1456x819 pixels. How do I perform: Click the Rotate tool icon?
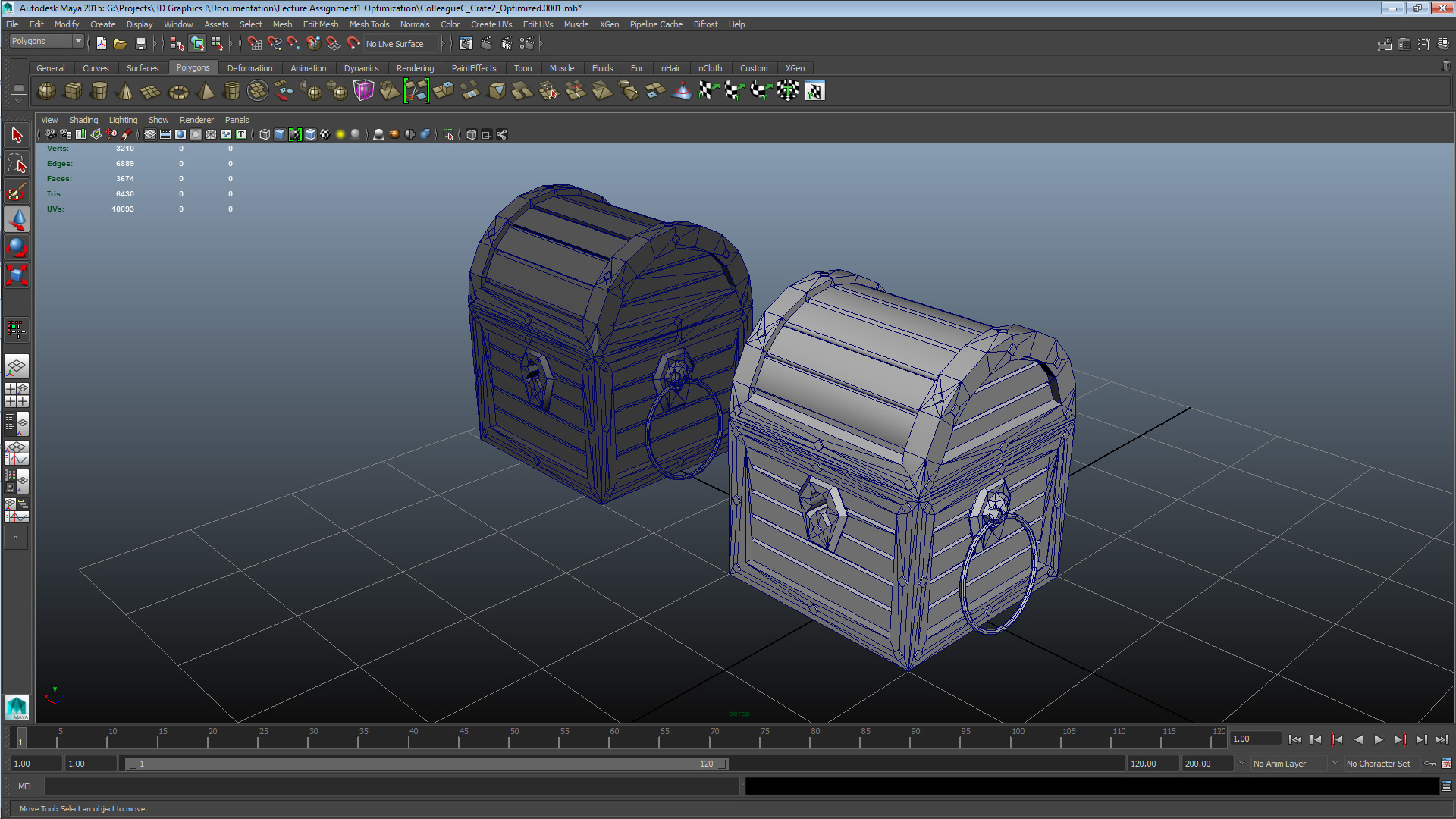pos(16,247)
